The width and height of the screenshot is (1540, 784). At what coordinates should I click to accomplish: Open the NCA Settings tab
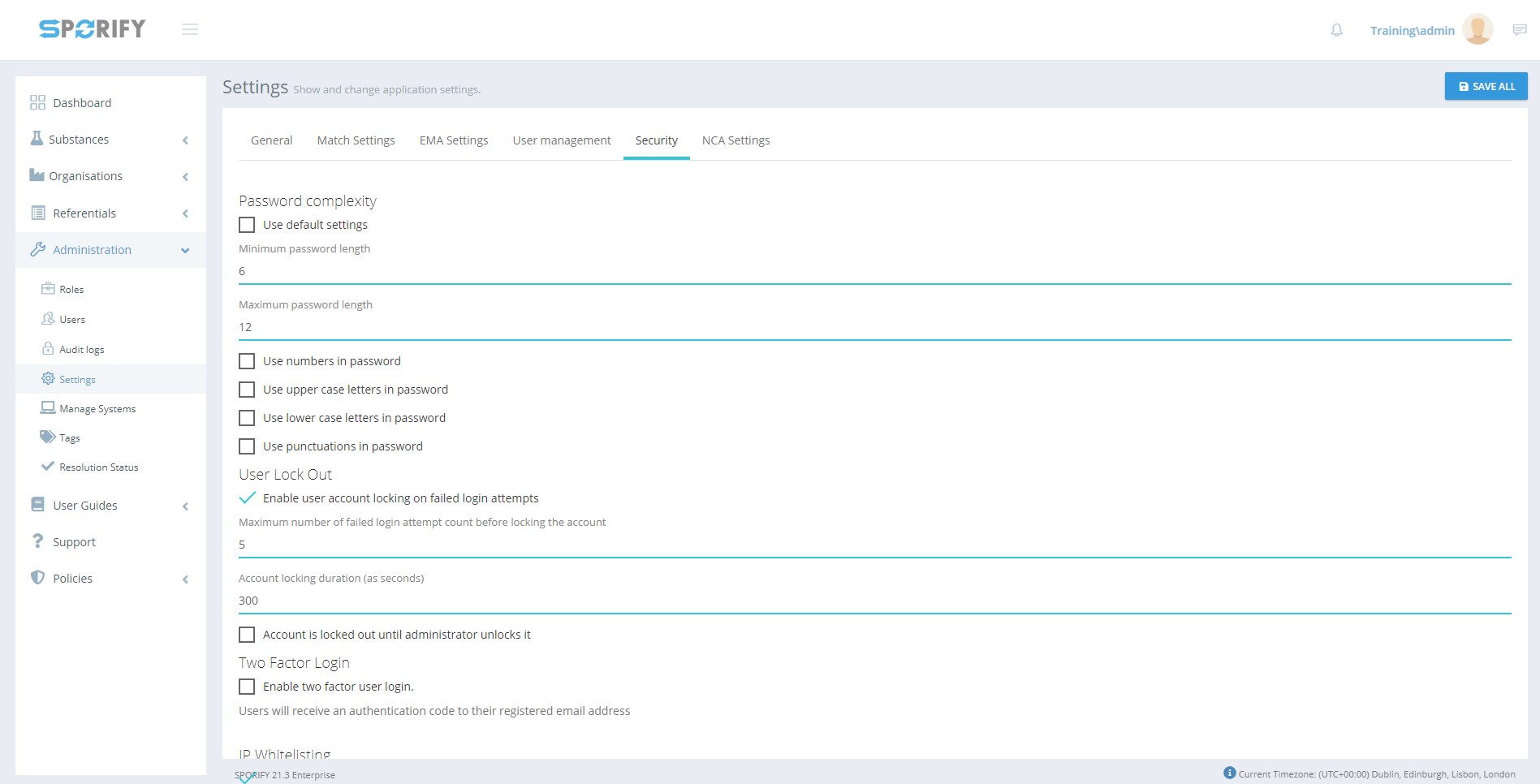point(735,140)
